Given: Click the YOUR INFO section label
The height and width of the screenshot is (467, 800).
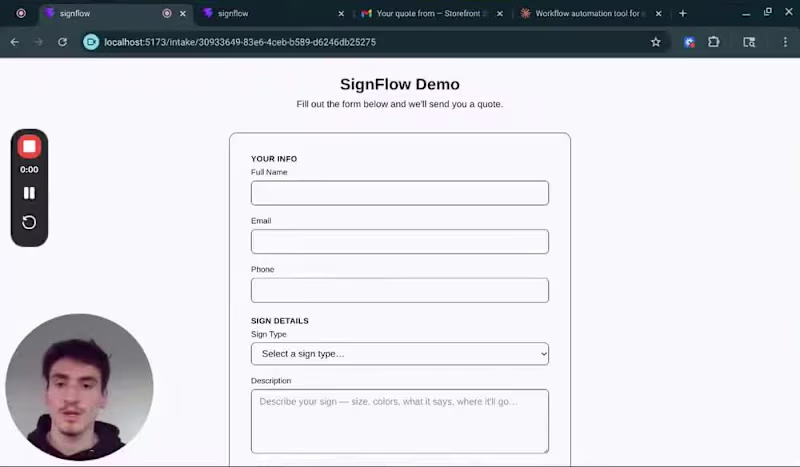Looking at the screenshot, I should coord(274,159).
